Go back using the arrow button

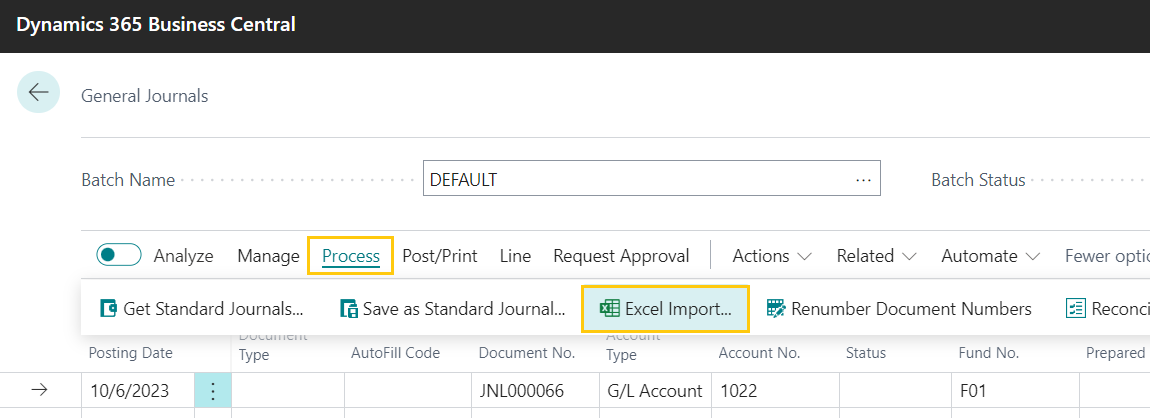click(38, 92)
